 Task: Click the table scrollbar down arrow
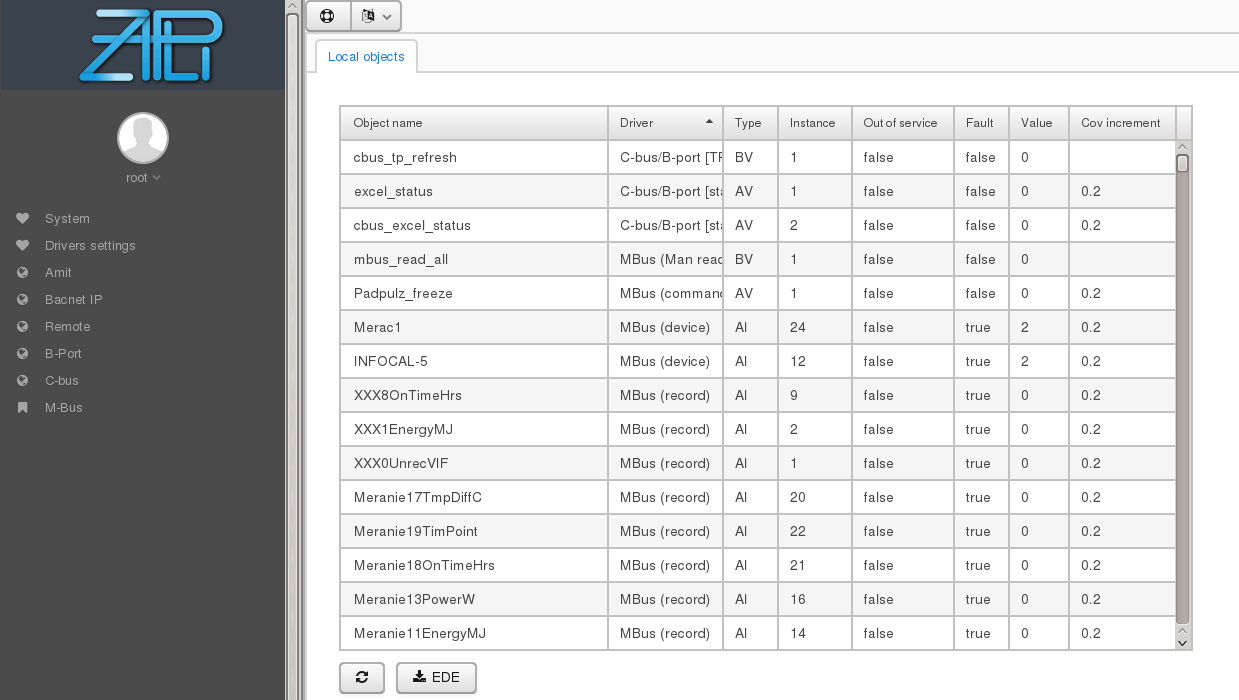1183,643
